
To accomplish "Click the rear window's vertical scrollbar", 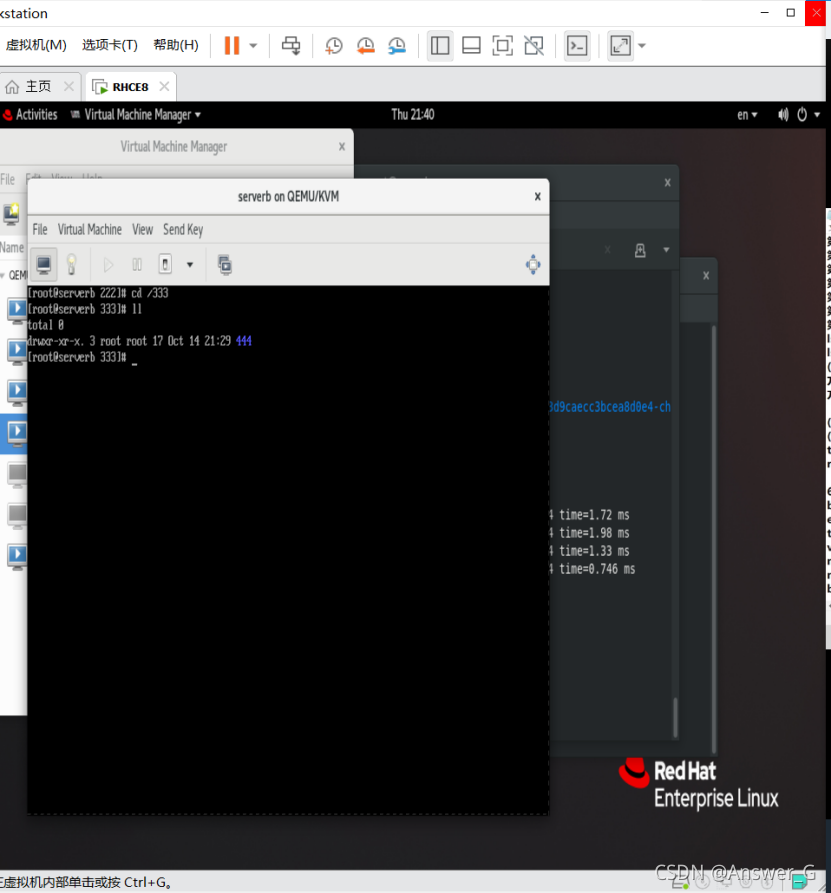I will pos(714,538).
